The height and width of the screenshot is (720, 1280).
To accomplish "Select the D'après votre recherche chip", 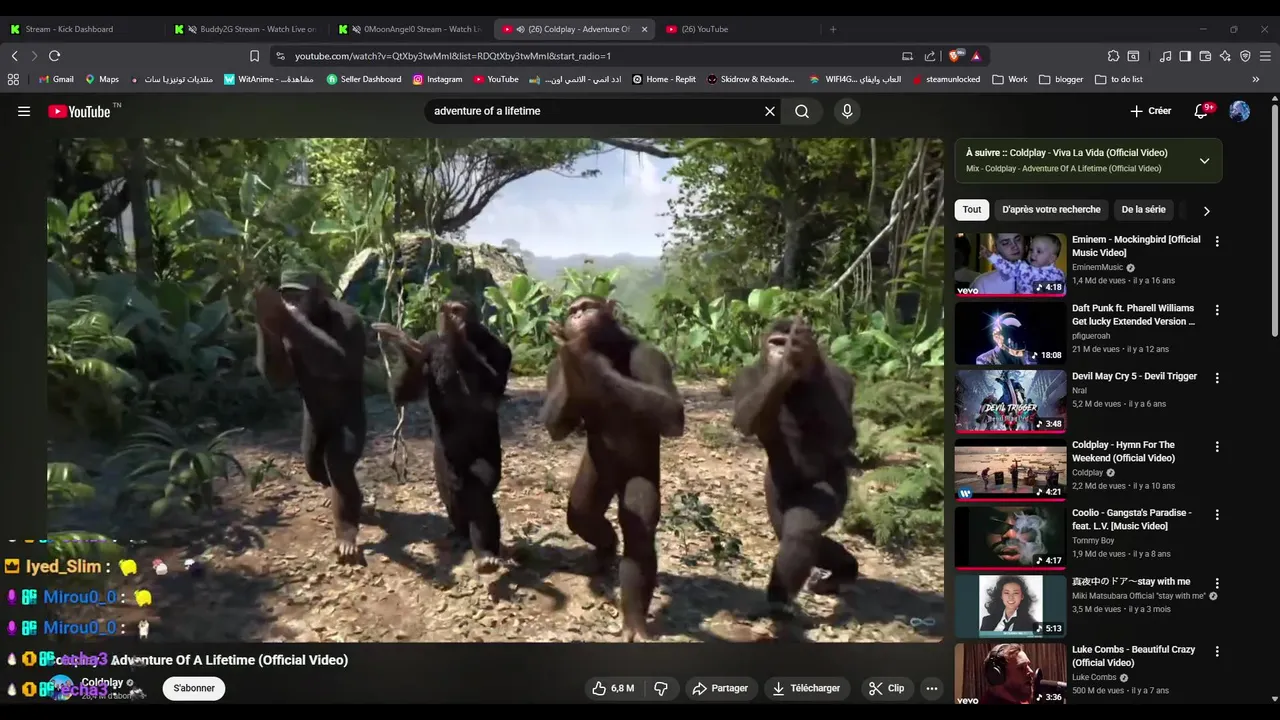I will 1051,210.
